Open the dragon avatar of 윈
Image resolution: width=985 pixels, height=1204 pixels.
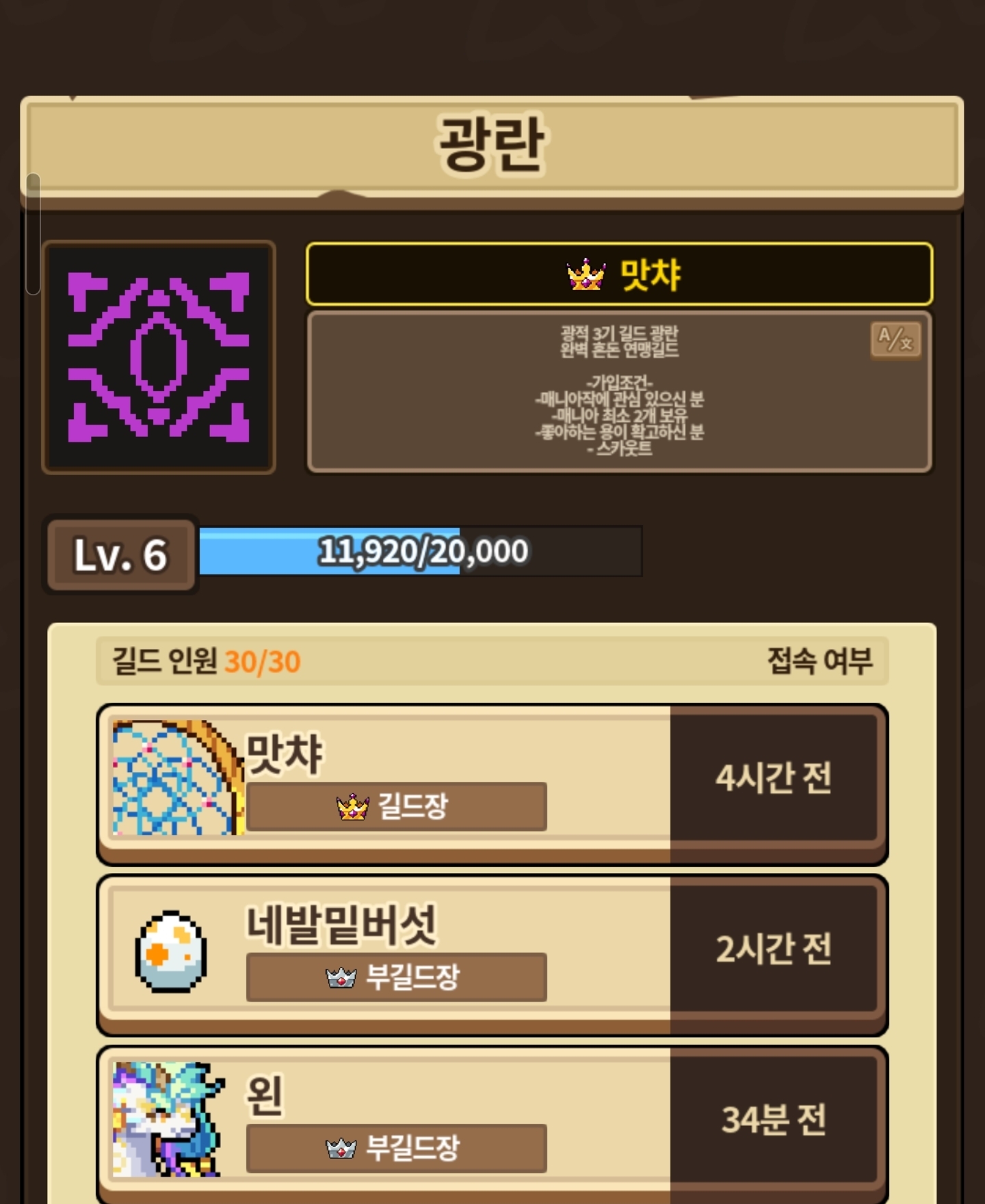pyautogui.click(x=168, y=1119)
